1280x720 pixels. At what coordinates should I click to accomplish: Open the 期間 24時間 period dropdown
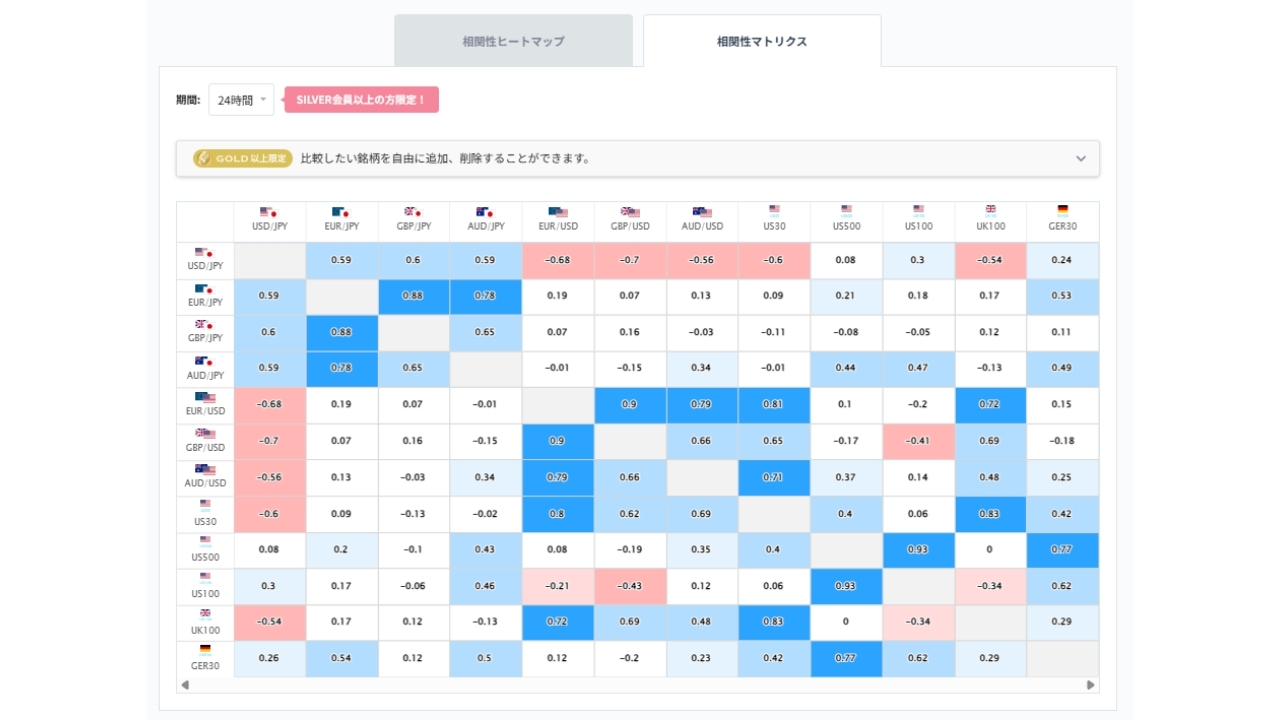click(241, 100)
